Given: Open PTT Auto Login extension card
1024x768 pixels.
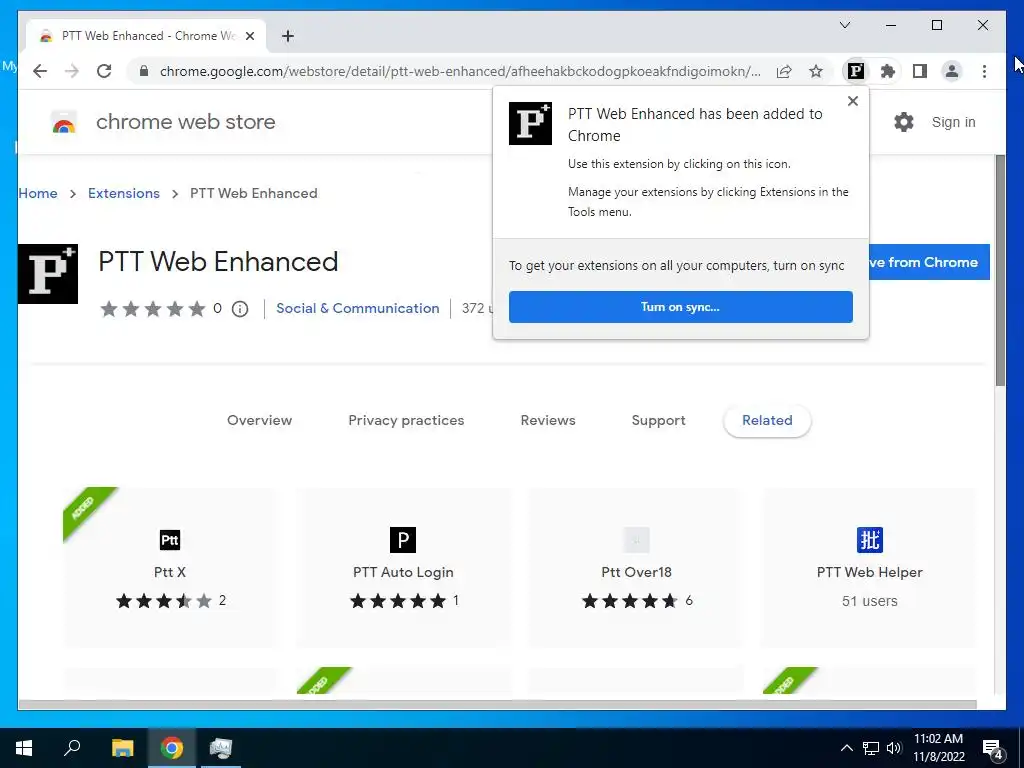Looking at the screenshot, I should [403, 568].
